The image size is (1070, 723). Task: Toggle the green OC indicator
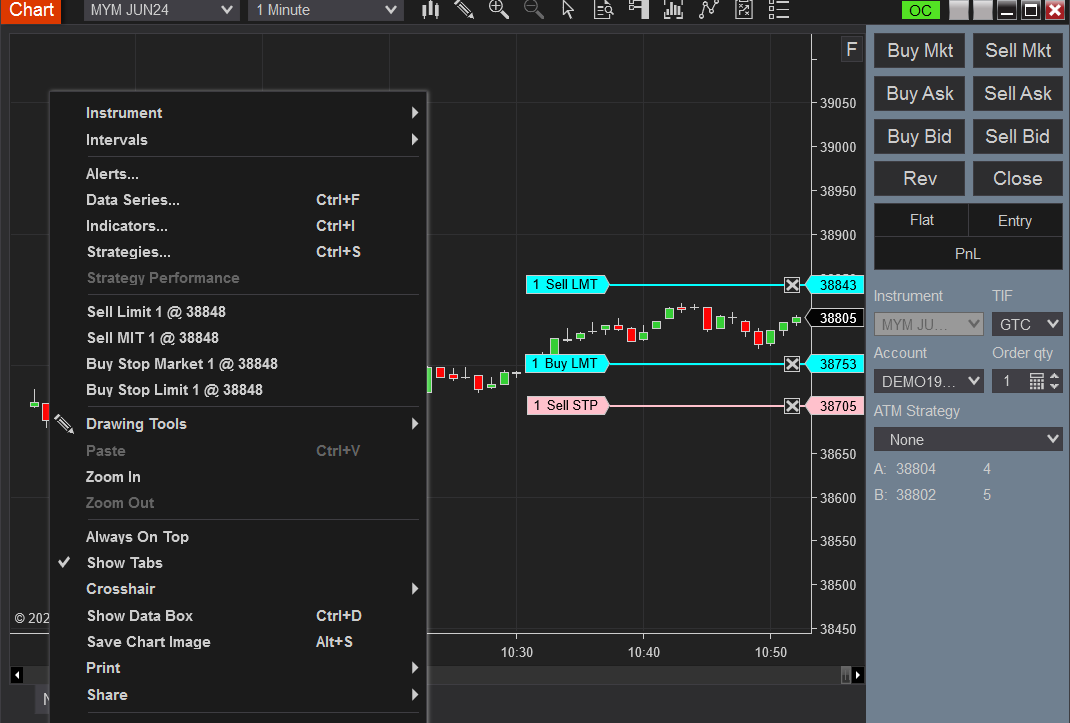[920, 10]
